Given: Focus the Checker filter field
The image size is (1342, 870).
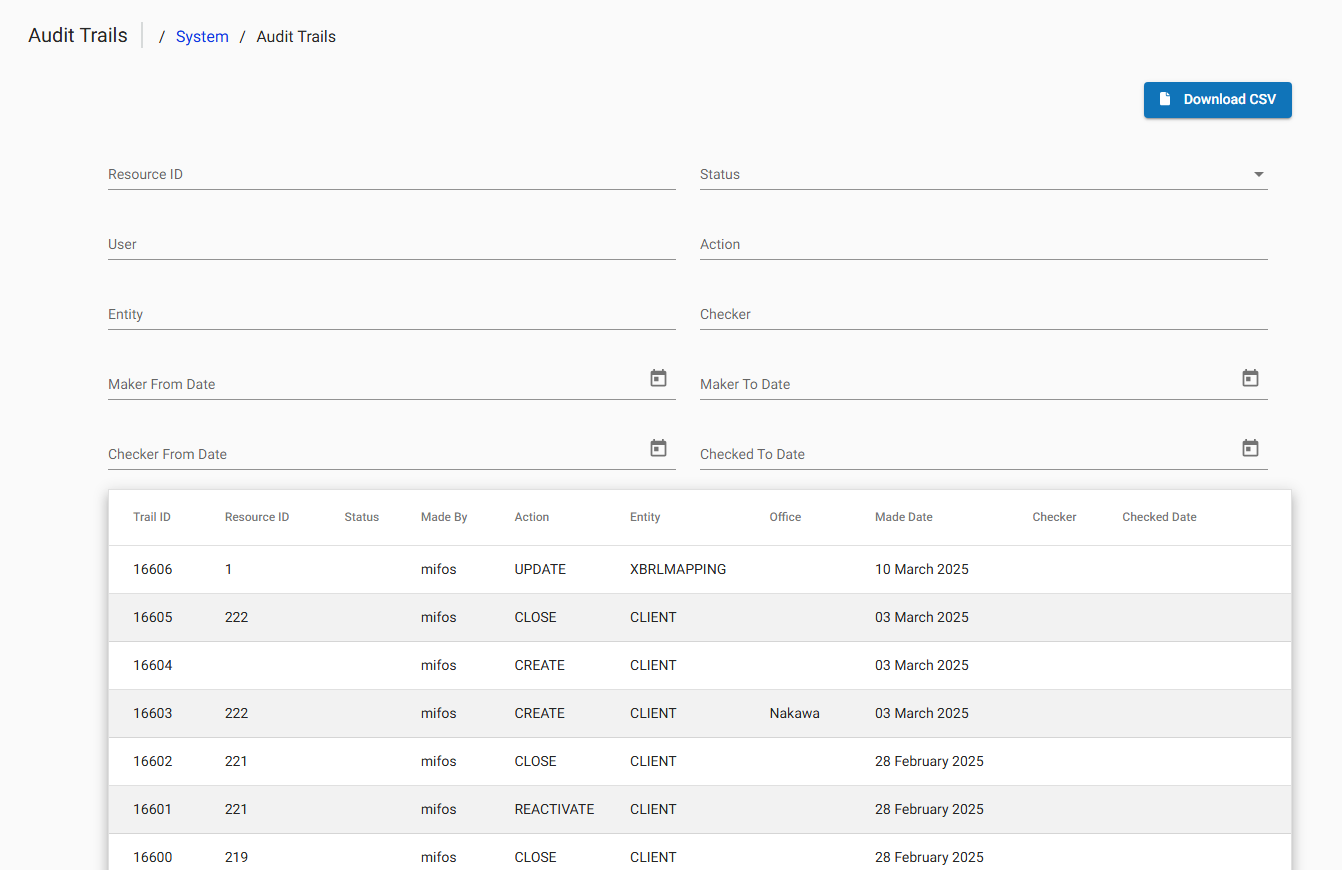Looking at the screenshot, I should 983,315.
